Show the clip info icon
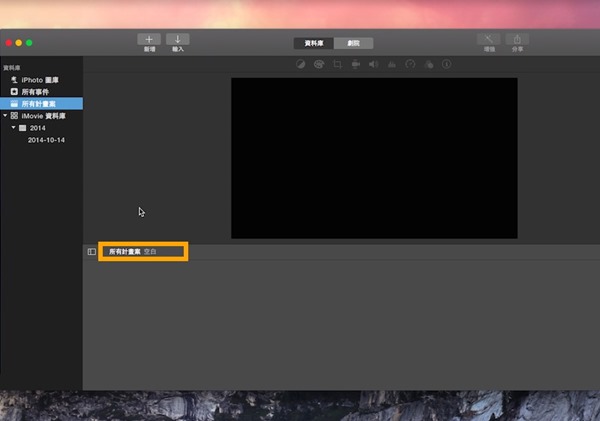The image size is (600, 421). point(446,64)
